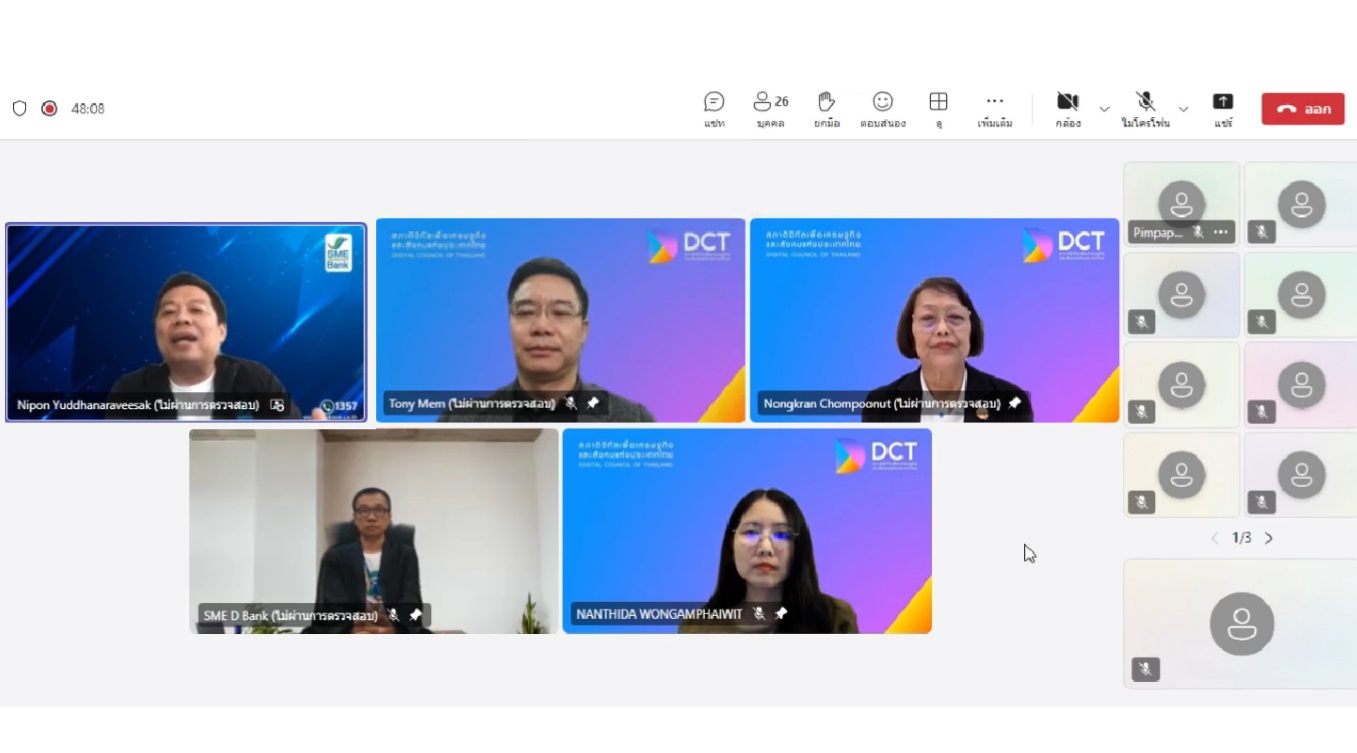Click SME D Bank name label
The height and width of the screenshot is (753, 1357).
tap(291, 615)
